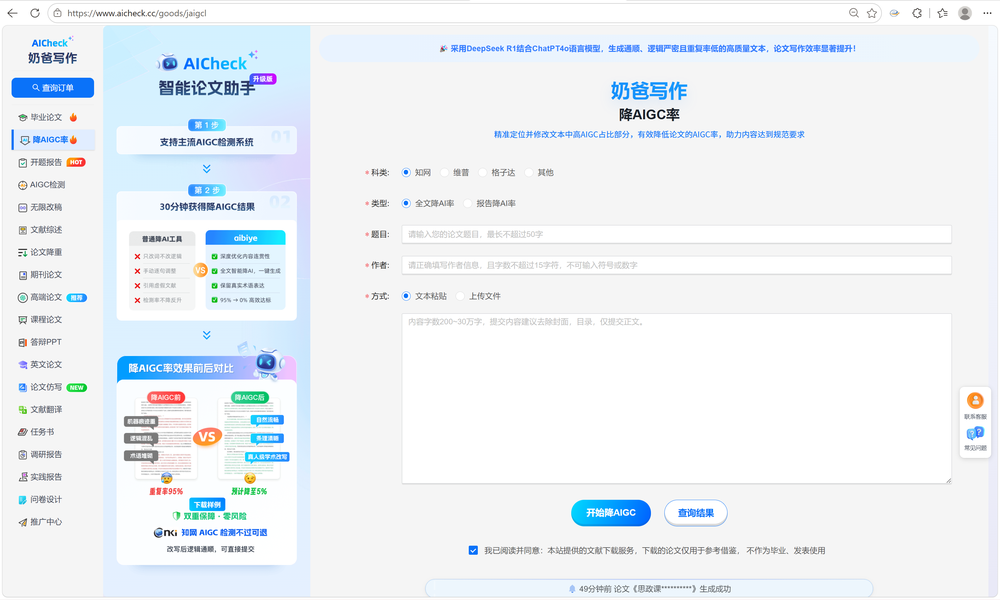
Task: Click the 论文降重 sidebar icon
Action: coord(22,252)
